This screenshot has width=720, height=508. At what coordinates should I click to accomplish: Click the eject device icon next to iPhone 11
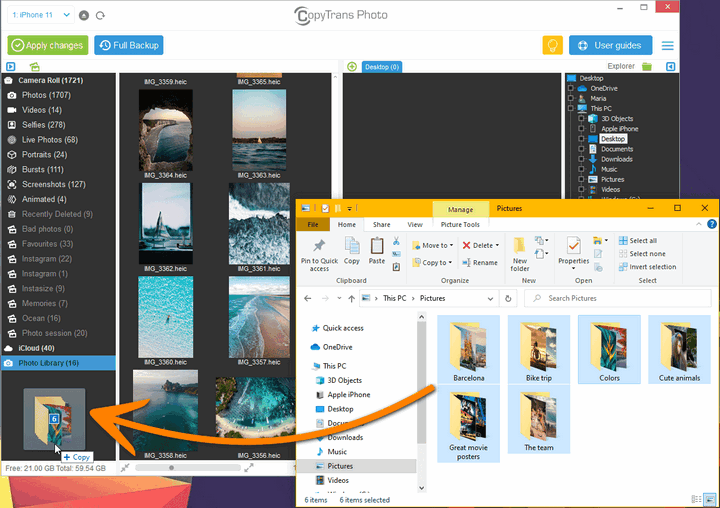click(x=84, y=15)
